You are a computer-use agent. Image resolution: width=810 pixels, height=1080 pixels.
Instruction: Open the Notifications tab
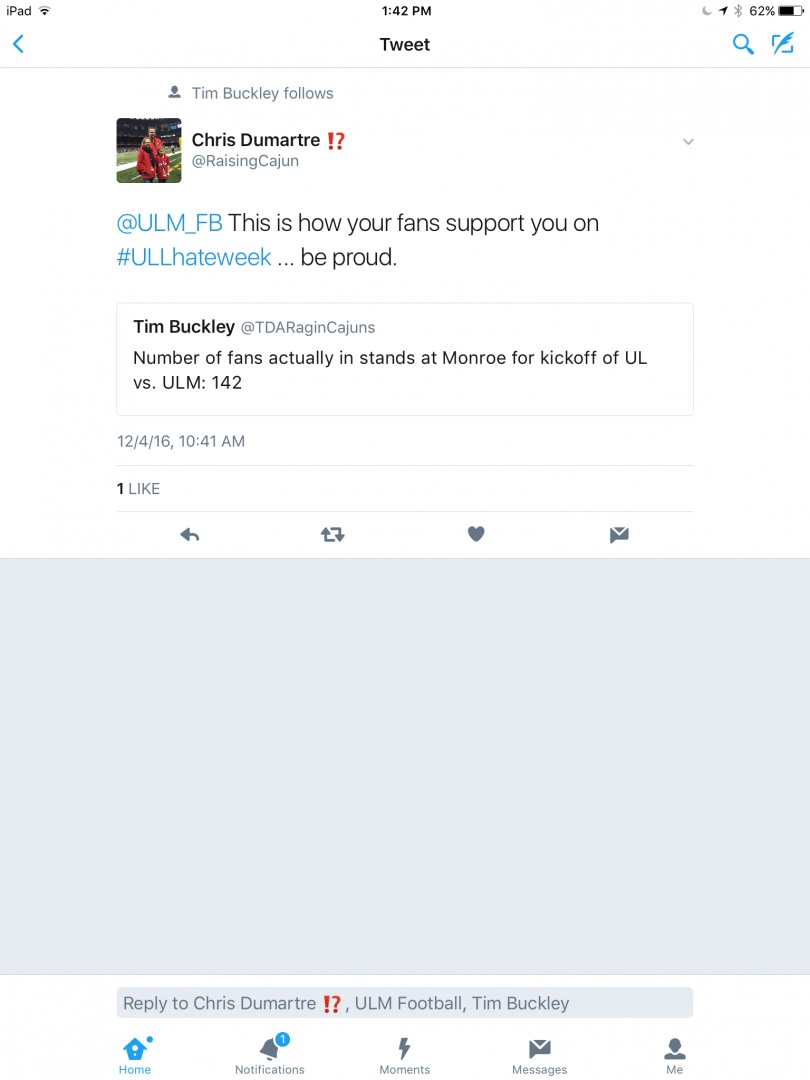click(270, 1054)
